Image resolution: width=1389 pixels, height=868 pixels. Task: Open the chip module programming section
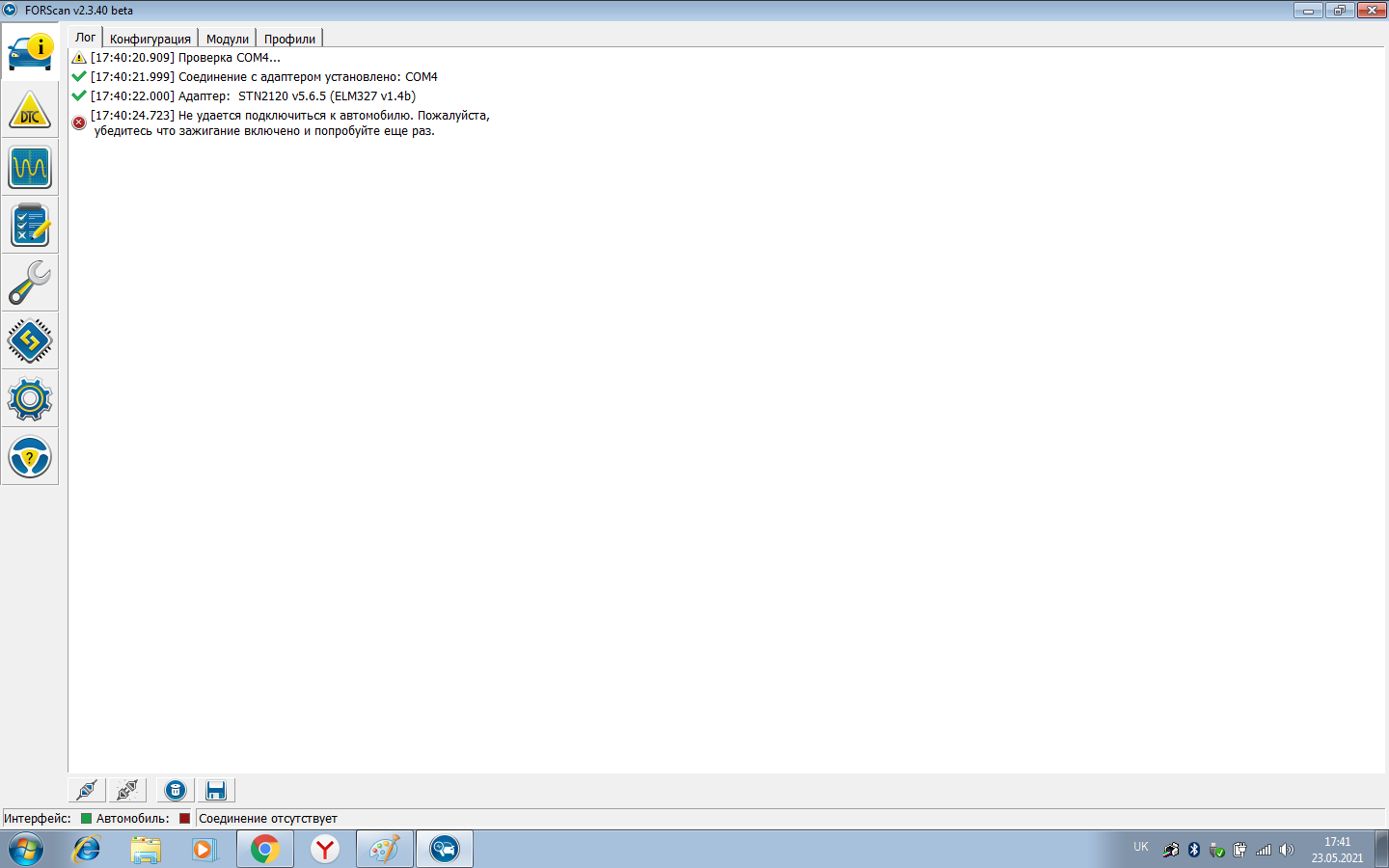(x=30, y=340)
